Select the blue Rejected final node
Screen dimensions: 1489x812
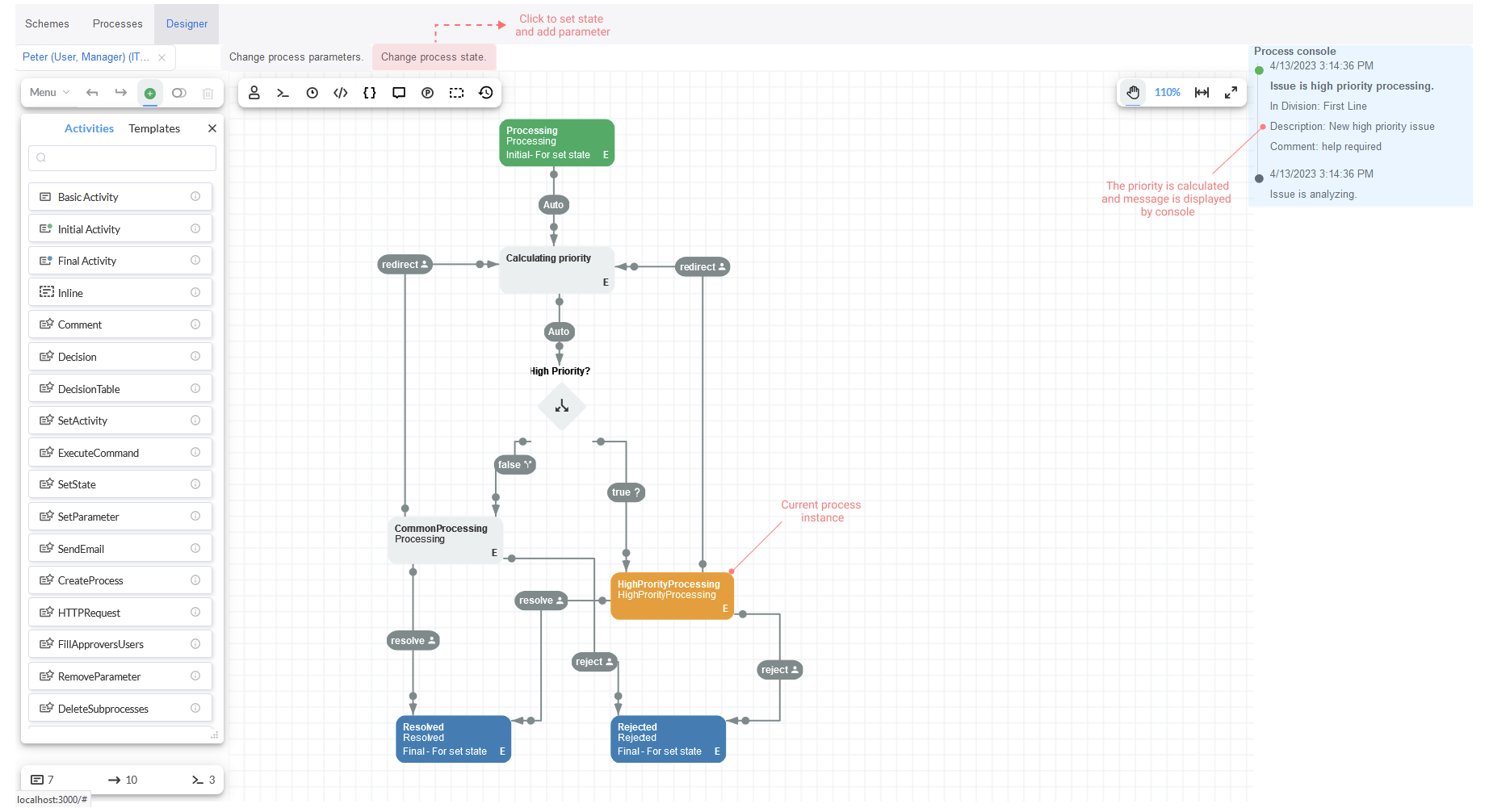[x=669, y=739]
